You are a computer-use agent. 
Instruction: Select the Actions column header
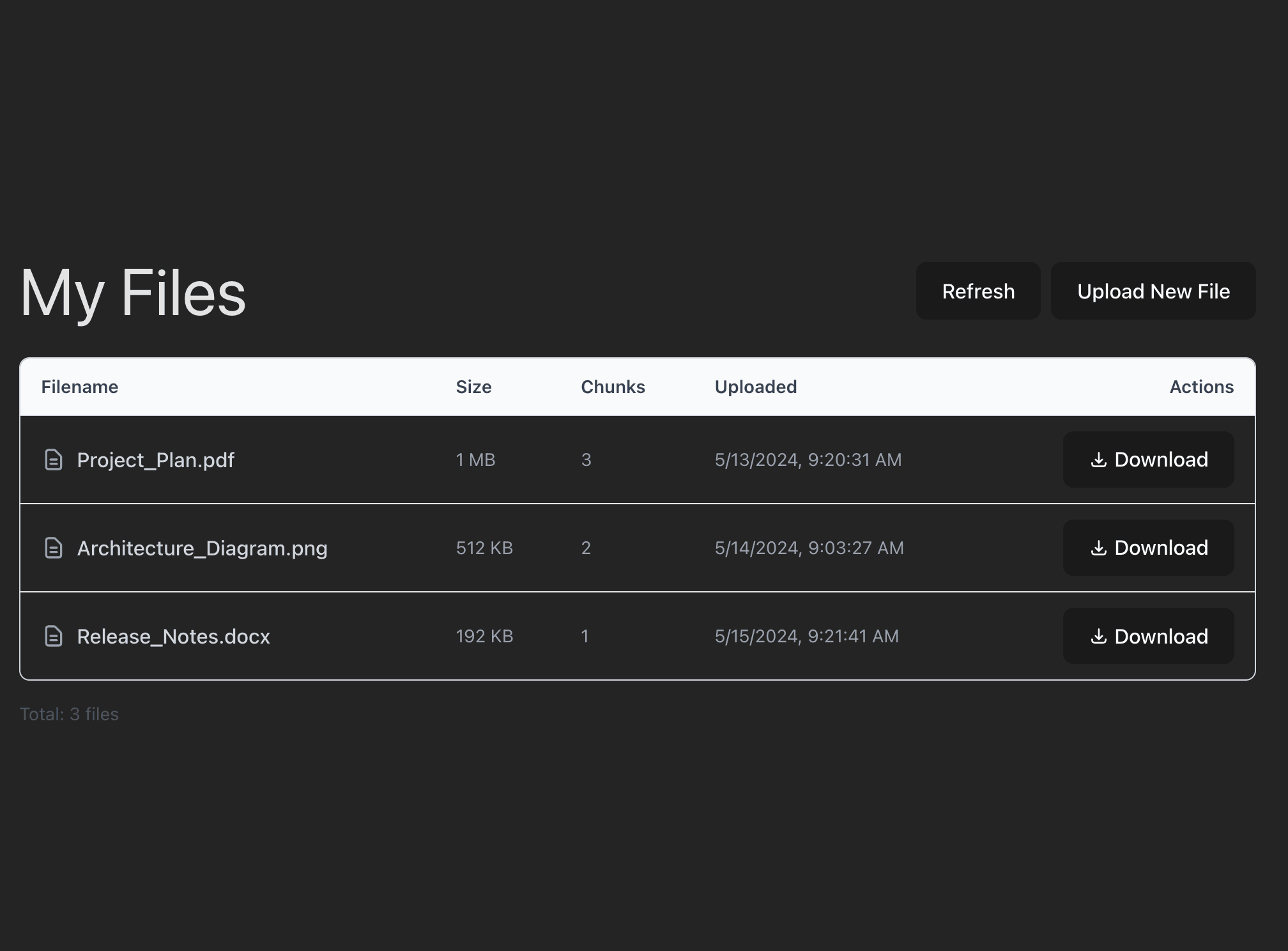click(1202, 387)
